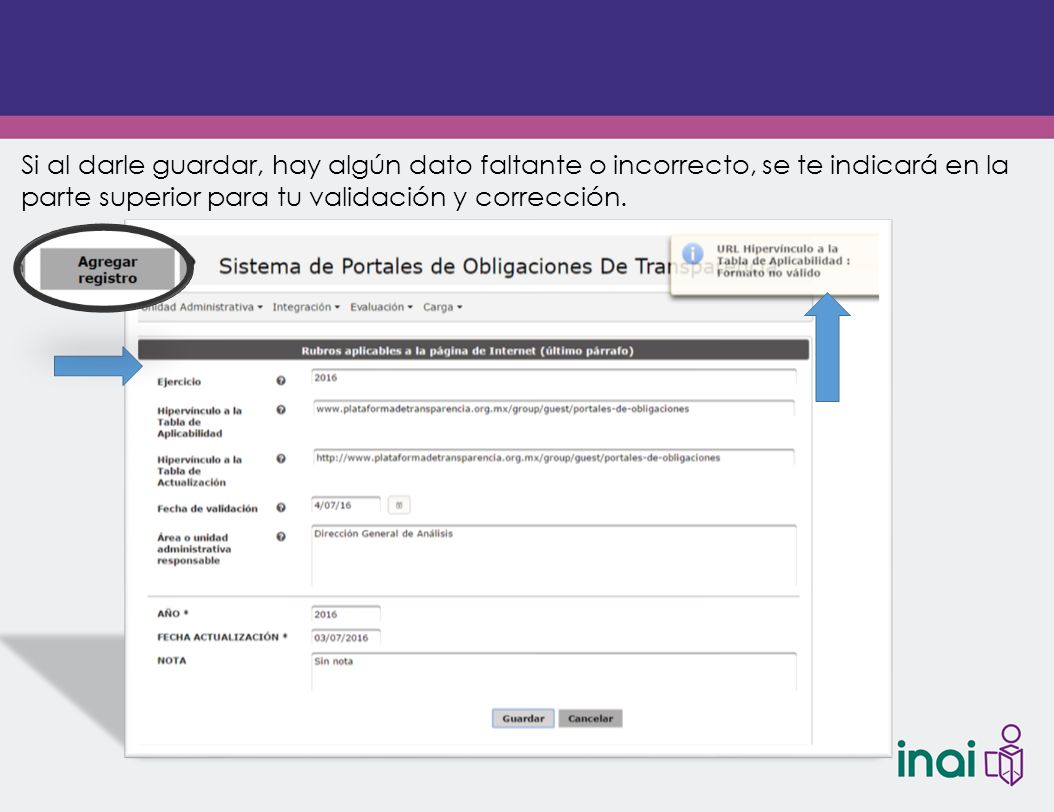Click help icon beside Área o unidad administrativa

coord(281,537)
